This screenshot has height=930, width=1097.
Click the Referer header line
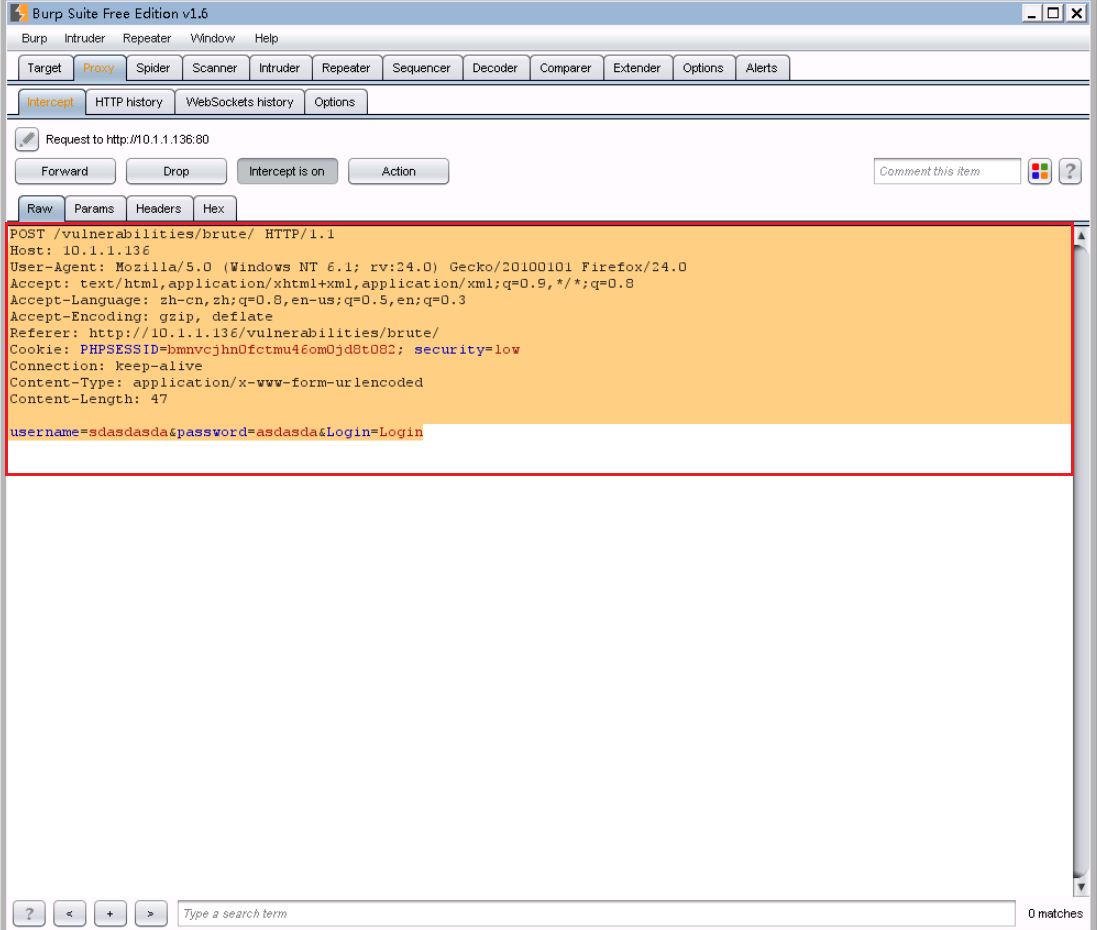225,333
